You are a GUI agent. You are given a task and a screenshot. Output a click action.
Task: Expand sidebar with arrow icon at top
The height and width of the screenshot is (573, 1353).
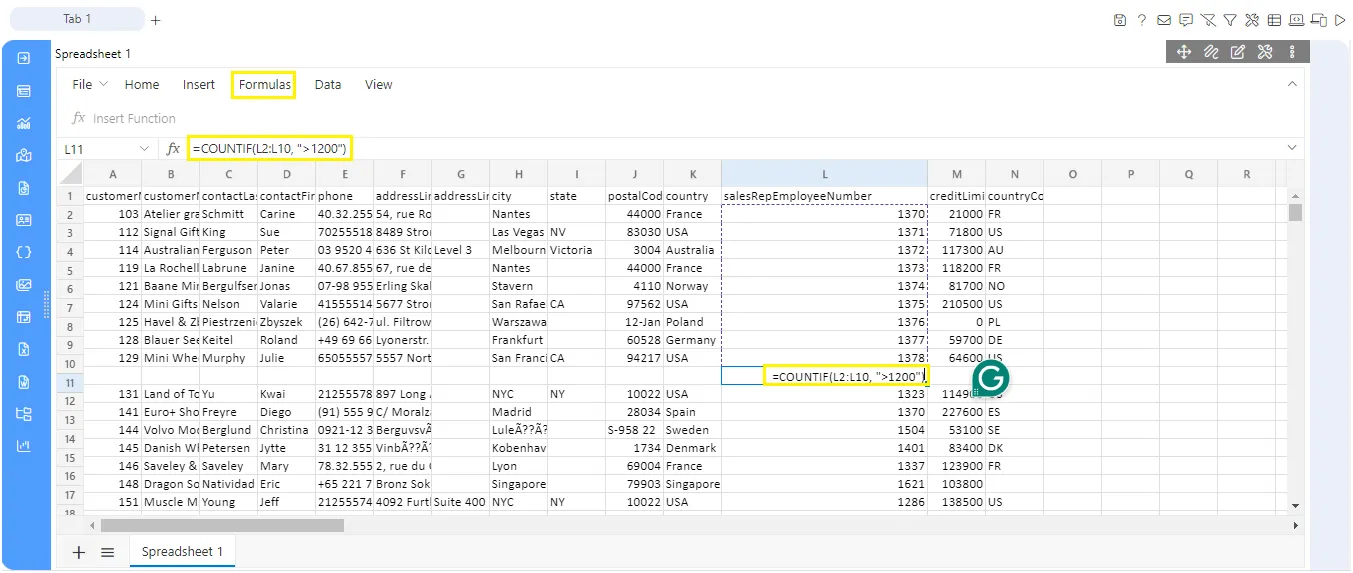[24, 58]
